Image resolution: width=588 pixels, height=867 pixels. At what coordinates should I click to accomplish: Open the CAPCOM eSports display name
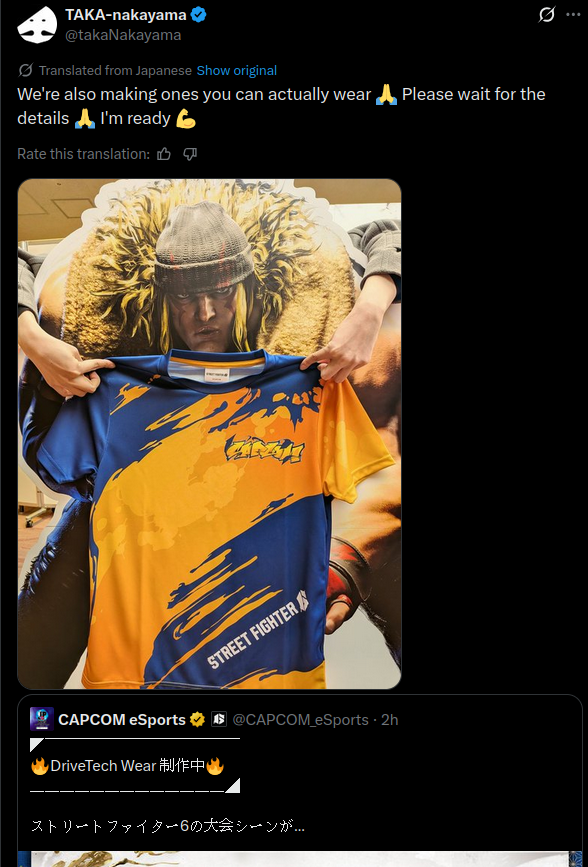pos(122,719)
